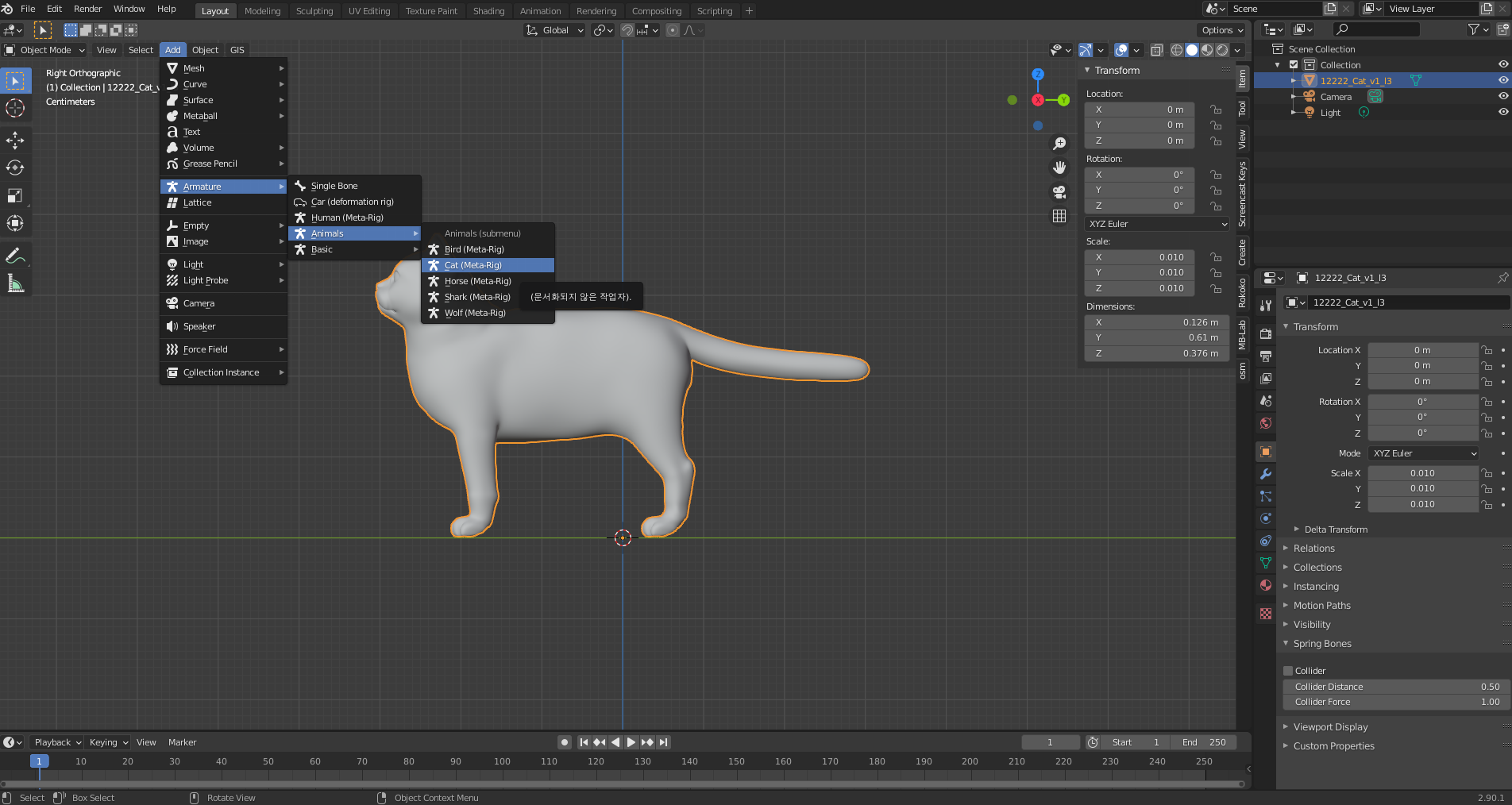1512x805 pixels.
Task: Open the Modifier properties wrench icon
Action: (1266, 474)
